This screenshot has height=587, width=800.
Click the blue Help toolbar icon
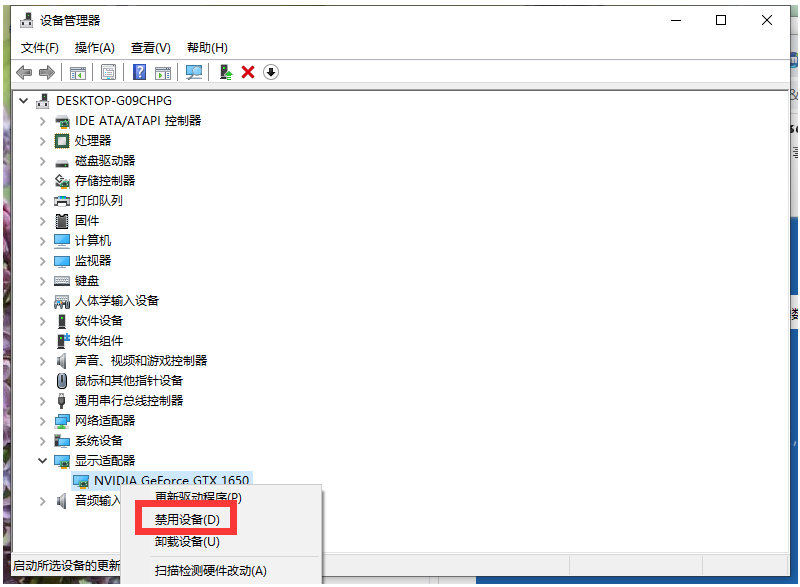point(139,72)
